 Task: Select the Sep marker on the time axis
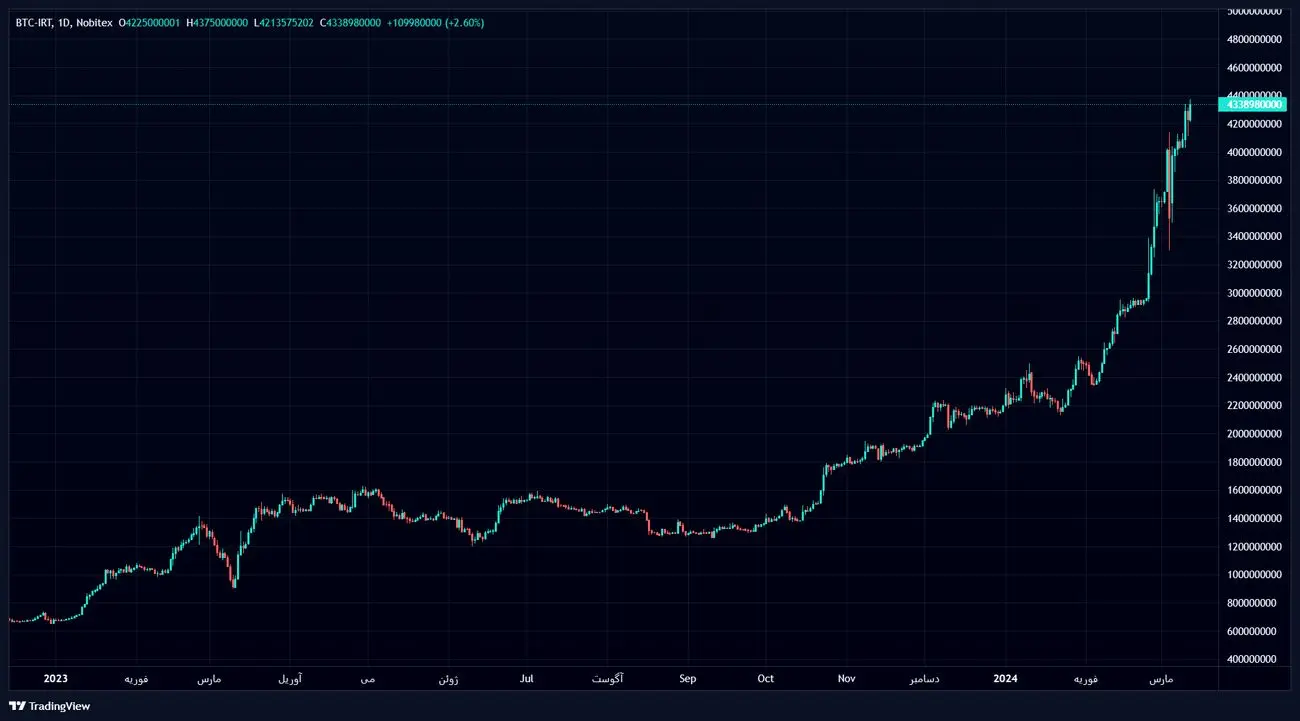click(x=687, y=679)
